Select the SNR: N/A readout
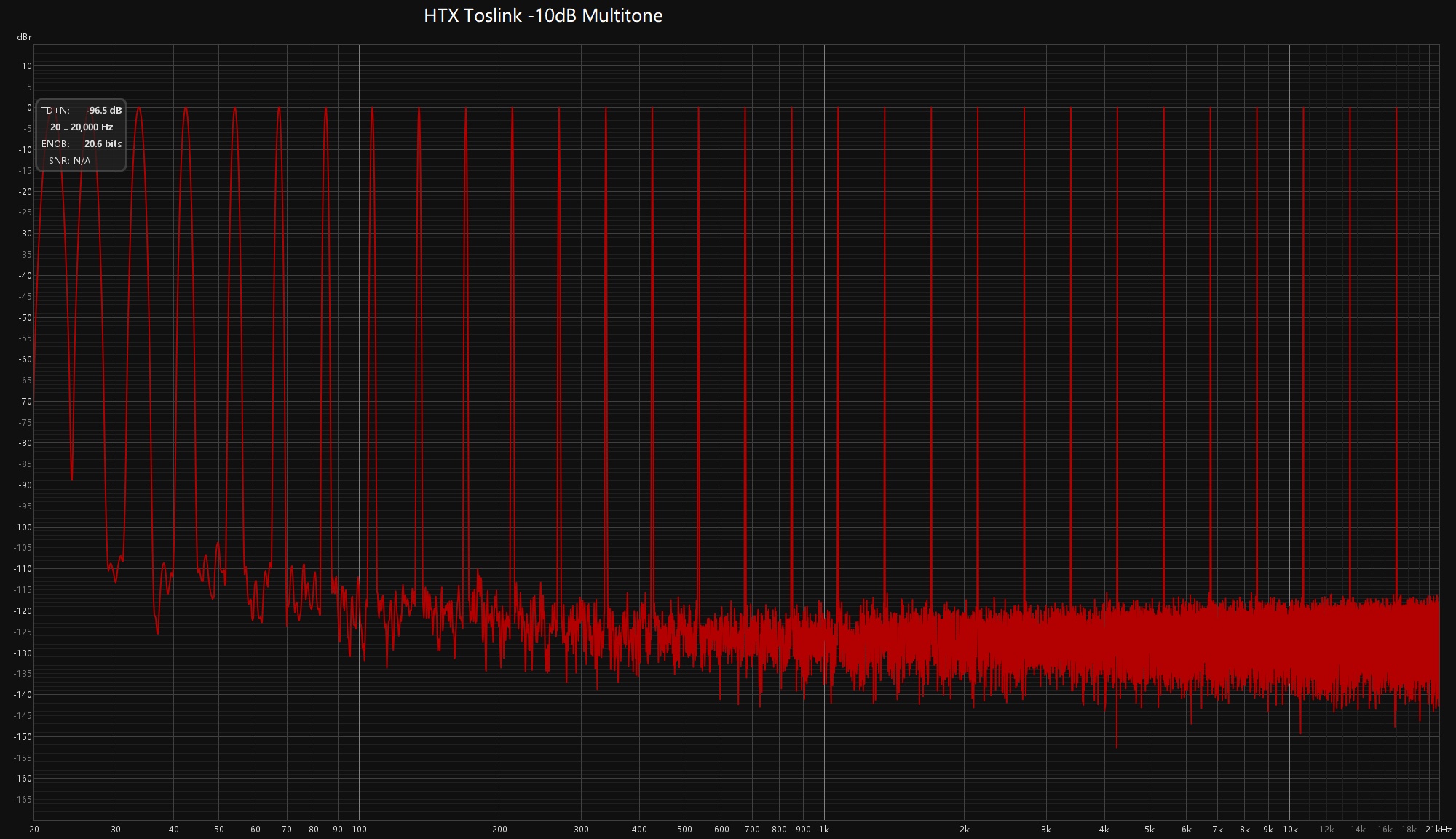 pos(70,161)
